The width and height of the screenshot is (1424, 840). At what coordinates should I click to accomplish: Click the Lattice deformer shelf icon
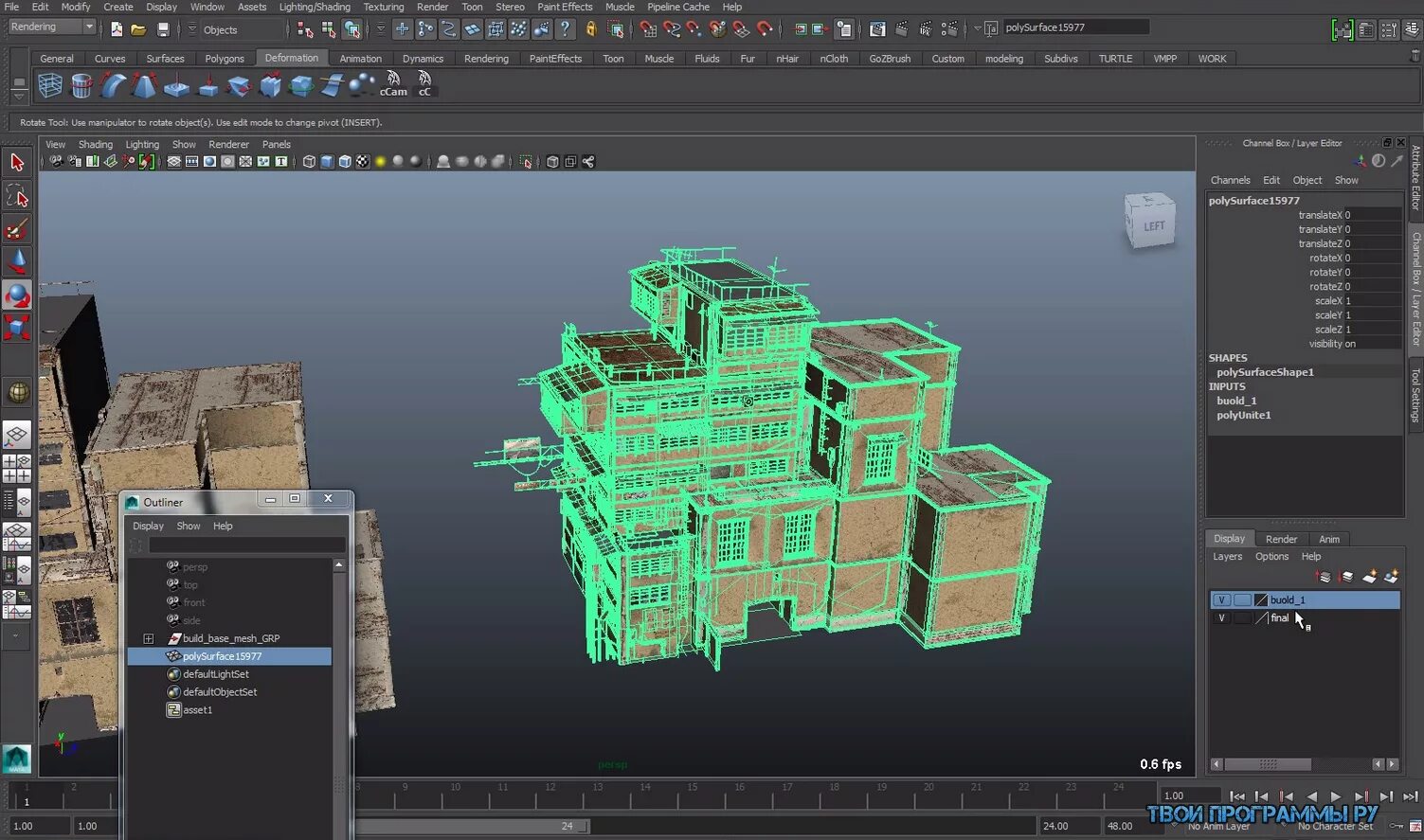tap(50, 85)
